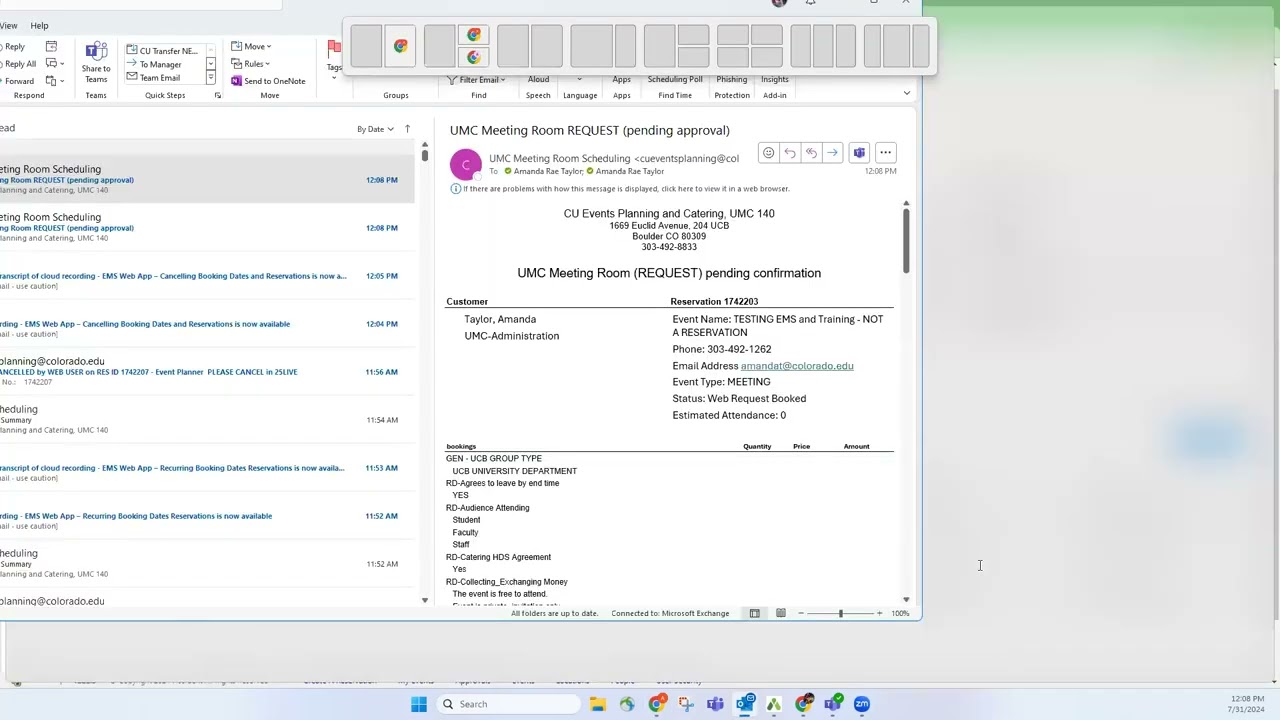
Task: Click reply arrow icon in reading pane
Action: [x=790, y=153]
